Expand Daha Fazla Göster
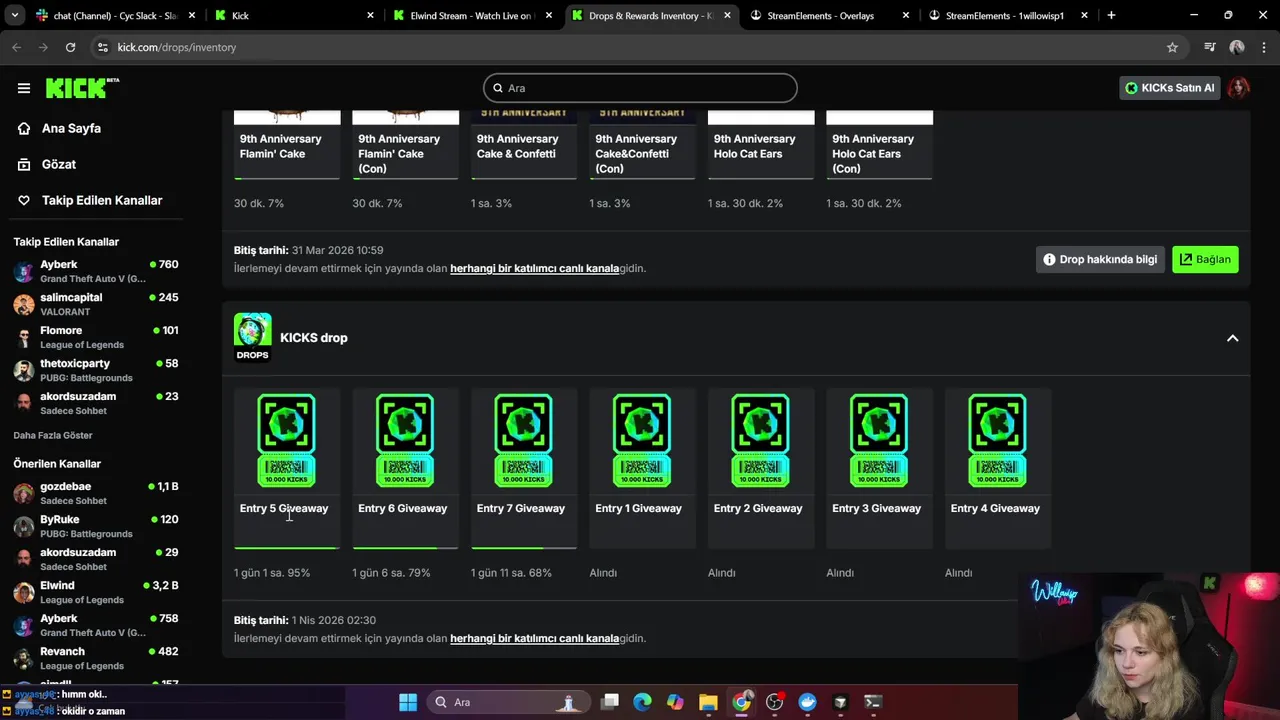The width and height of the screenshot is (1280, 720). pyautogui.click(x=53, y=435)
